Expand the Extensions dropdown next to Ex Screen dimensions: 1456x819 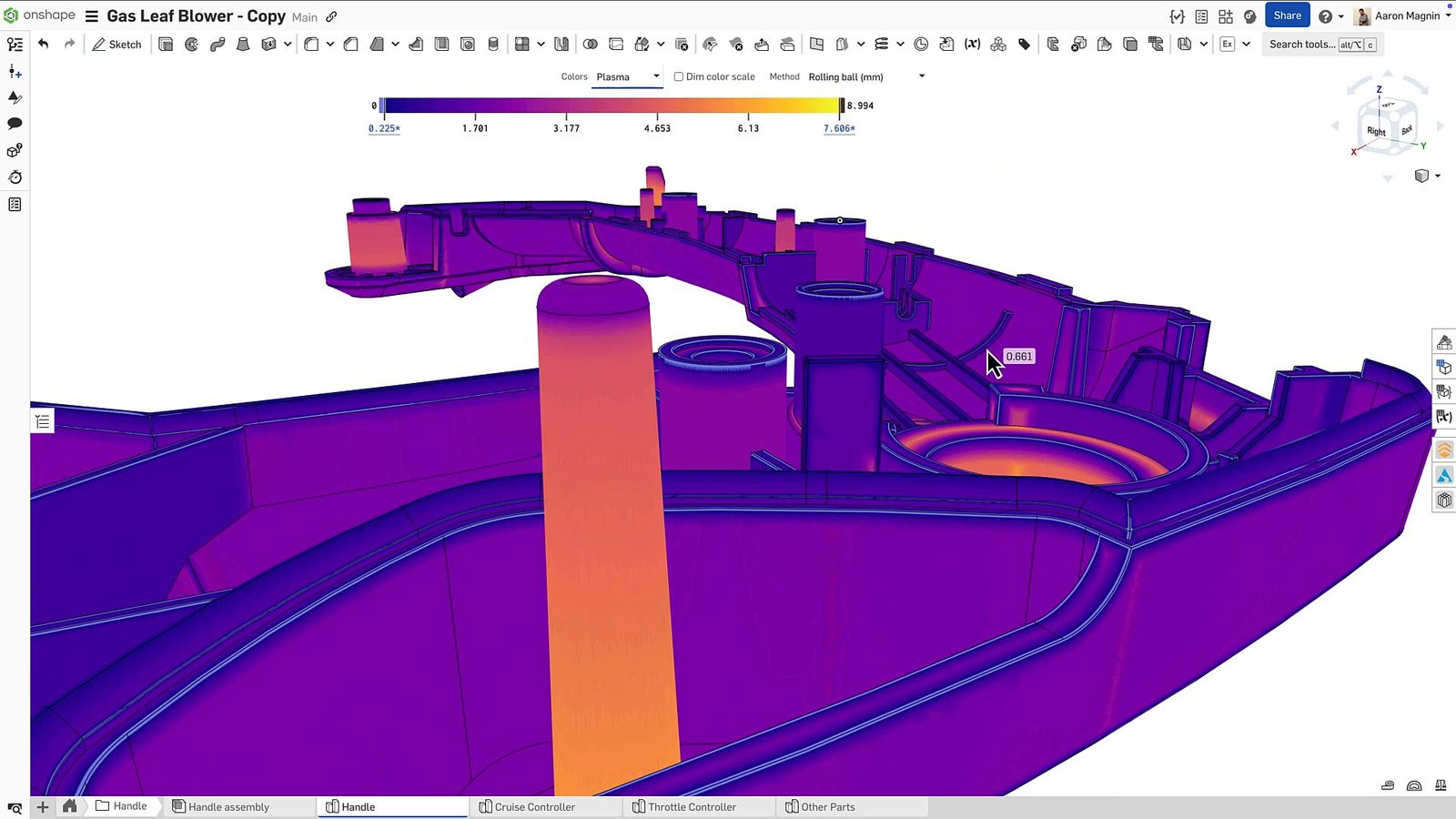pyautogui.click(x=1245, y=44)
